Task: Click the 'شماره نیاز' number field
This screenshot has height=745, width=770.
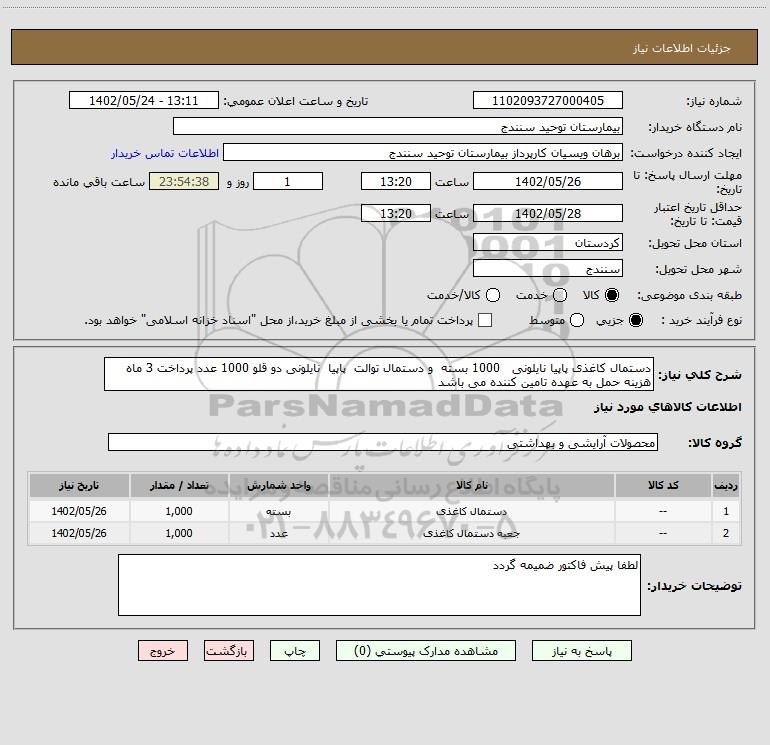Action: click(547, 101)
